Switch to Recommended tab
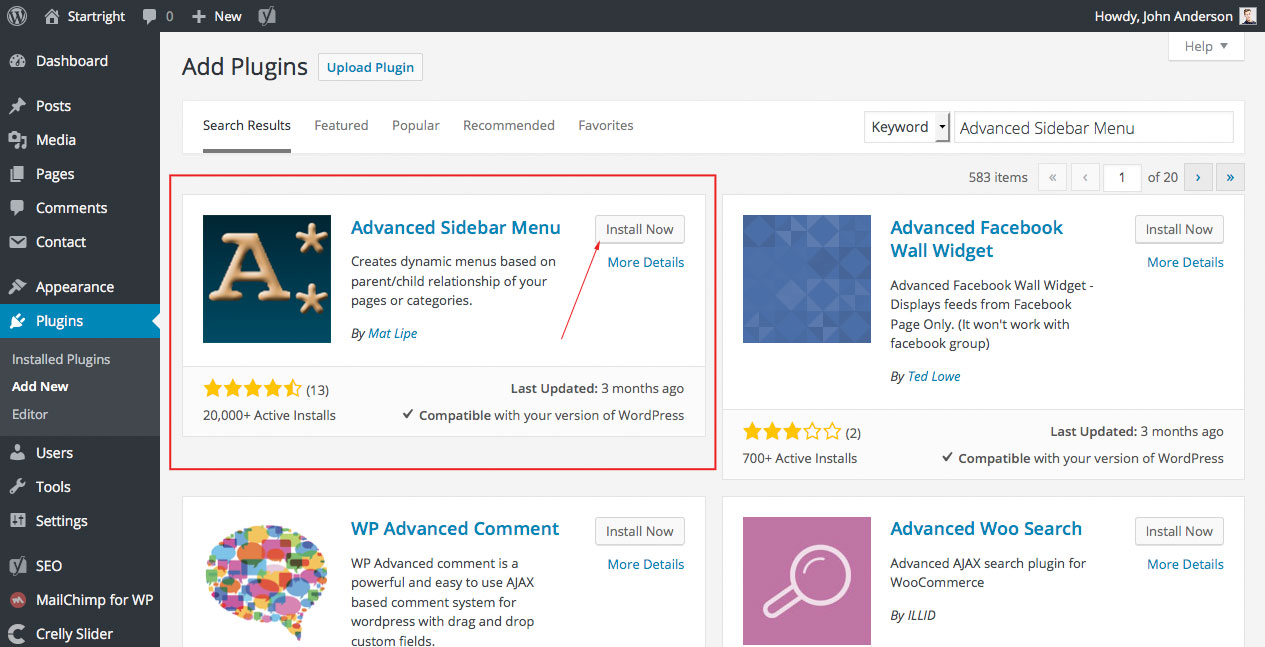The image size is (1265, 647). 509,126
